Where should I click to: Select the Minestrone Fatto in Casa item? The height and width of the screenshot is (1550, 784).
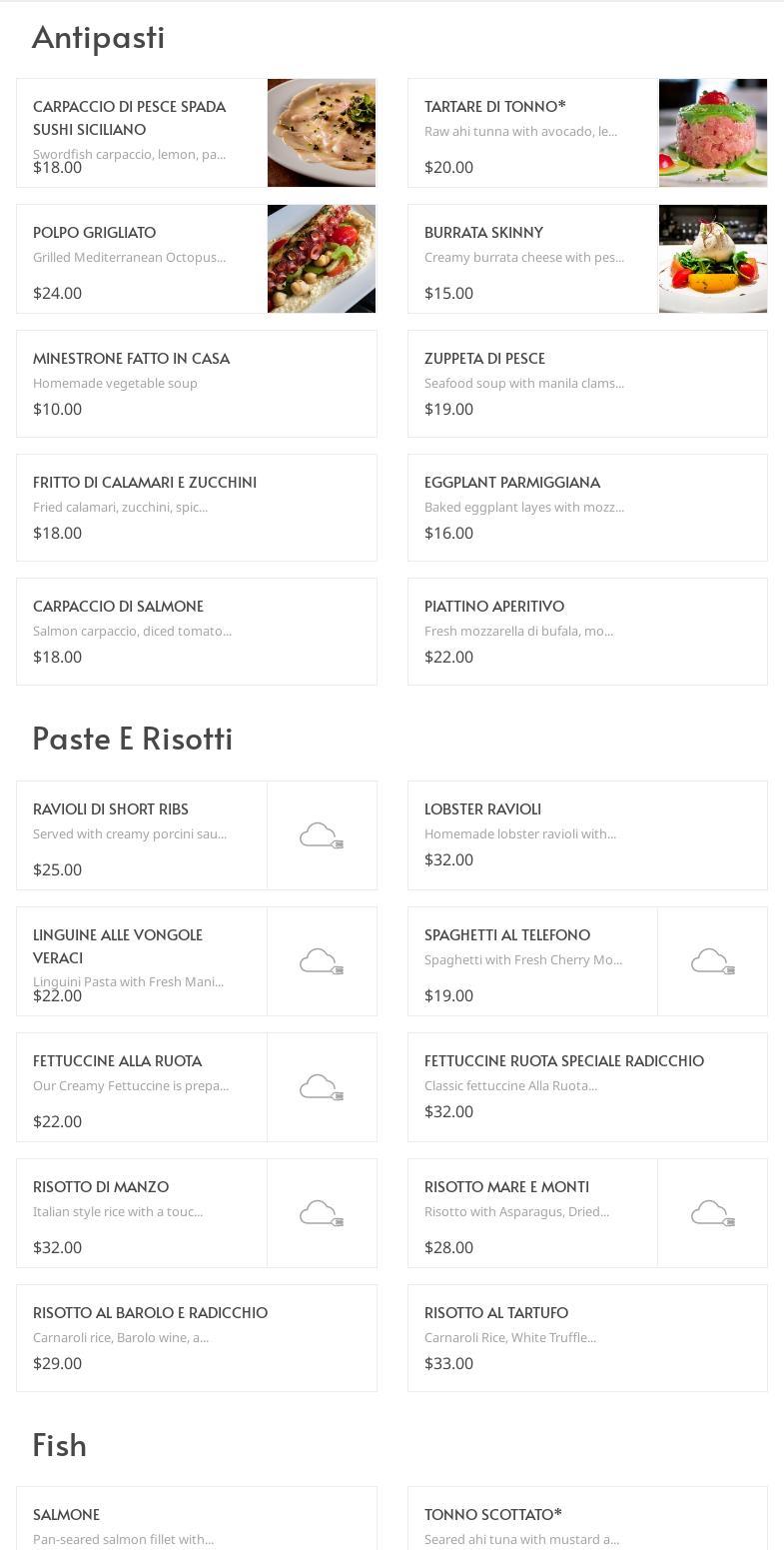tap(197, 384)
